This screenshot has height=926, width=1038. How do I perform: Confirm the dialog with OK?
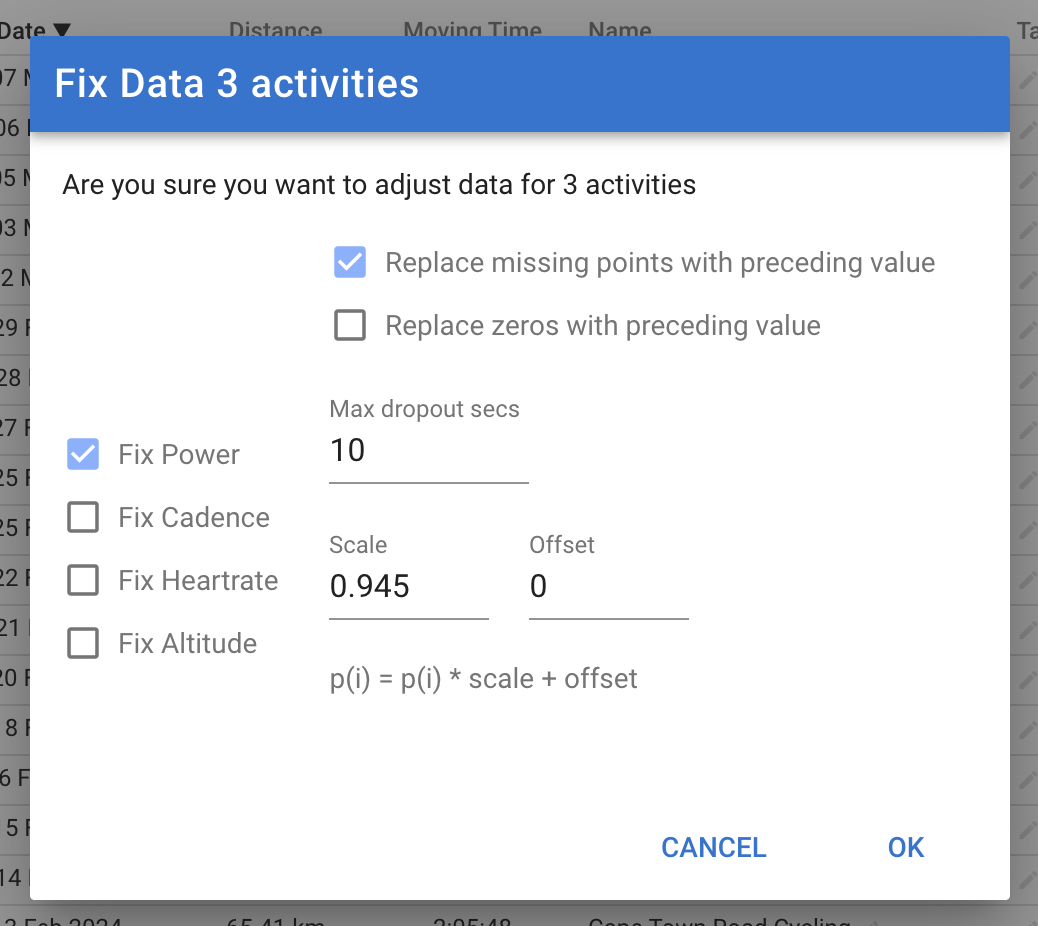click(x=905, y=848)
